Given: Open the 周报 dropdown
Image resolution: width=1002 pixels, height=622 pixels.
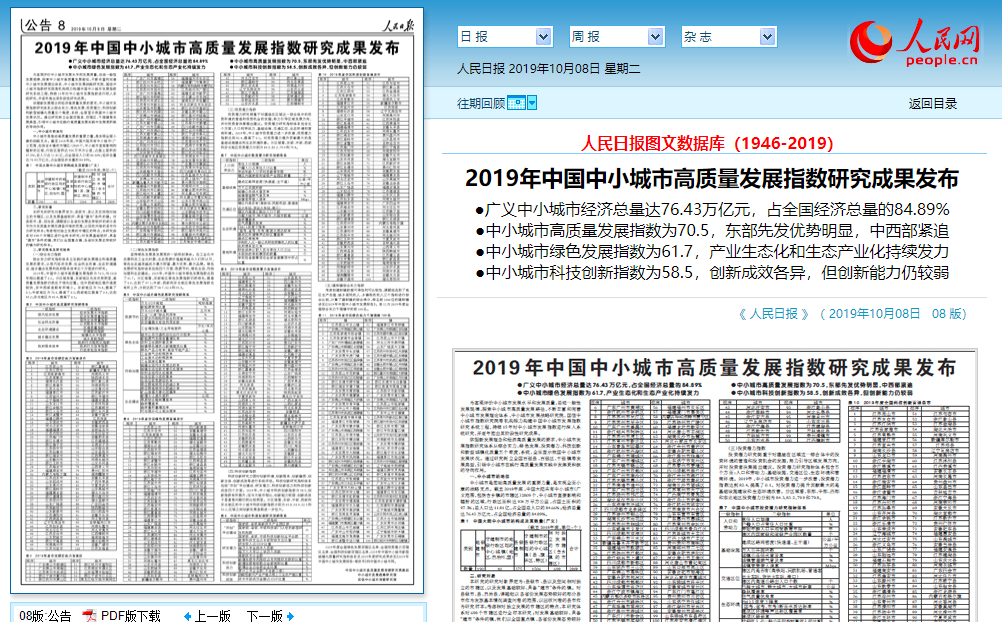Looking at the screenshot, I should (617, 36).
